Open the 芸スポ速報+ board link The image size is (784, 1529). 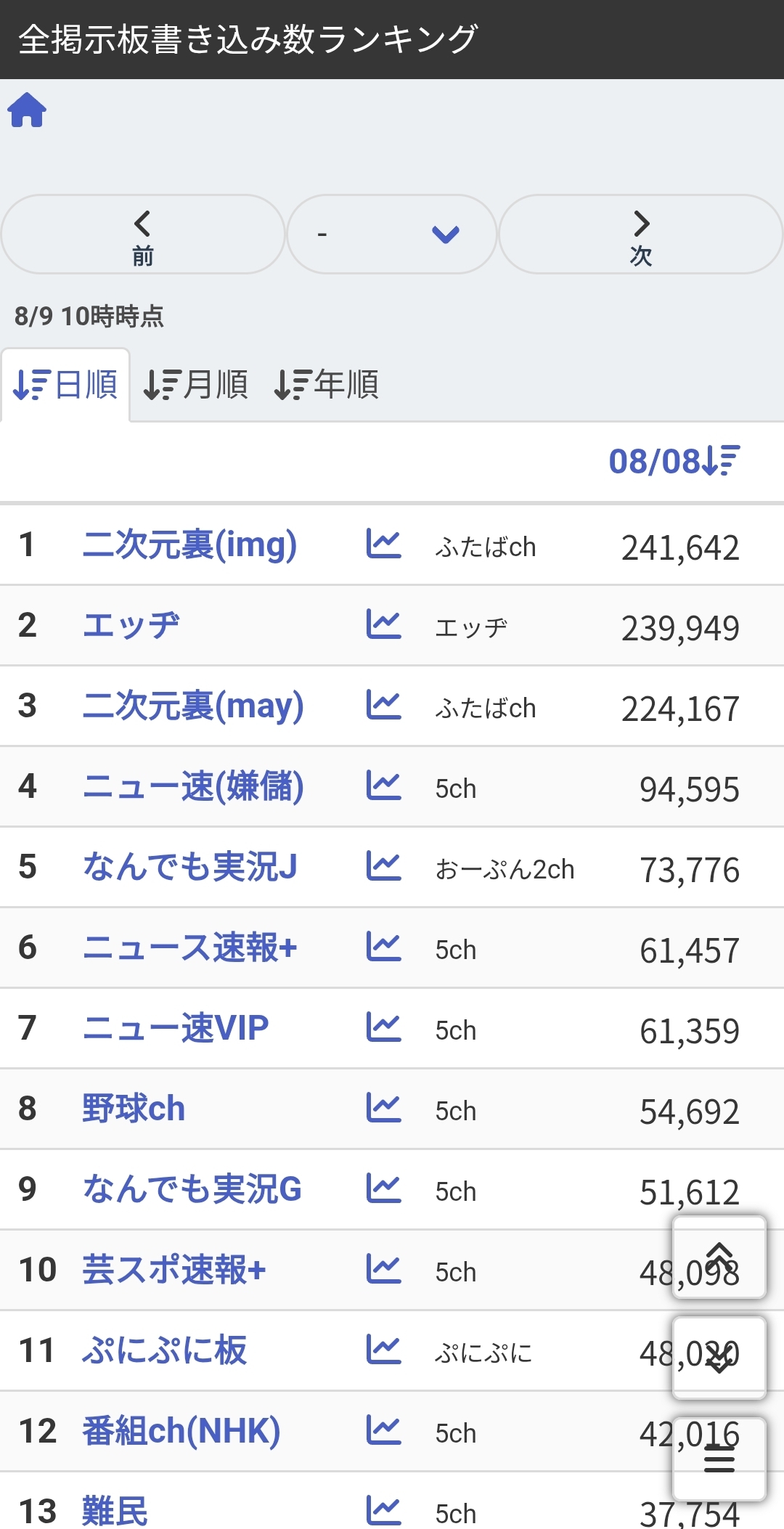[174, 1270]
